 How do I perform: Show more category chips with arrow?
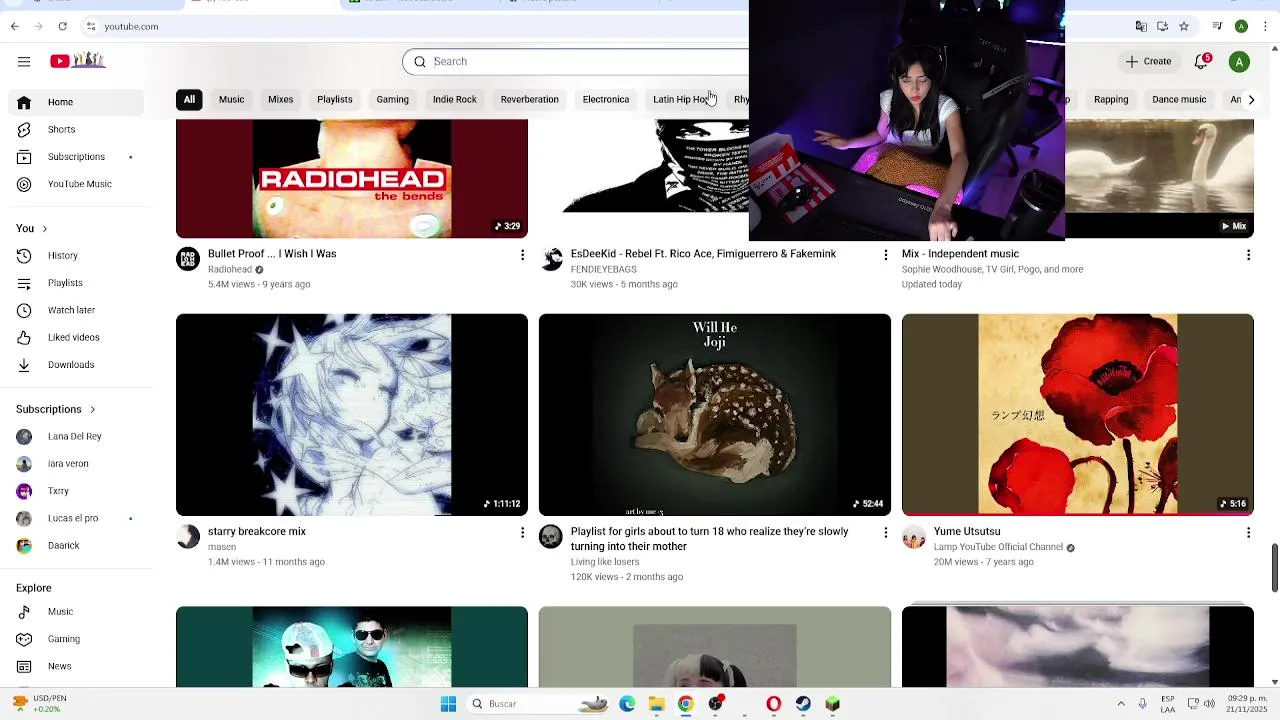(x=1251, y=99)
